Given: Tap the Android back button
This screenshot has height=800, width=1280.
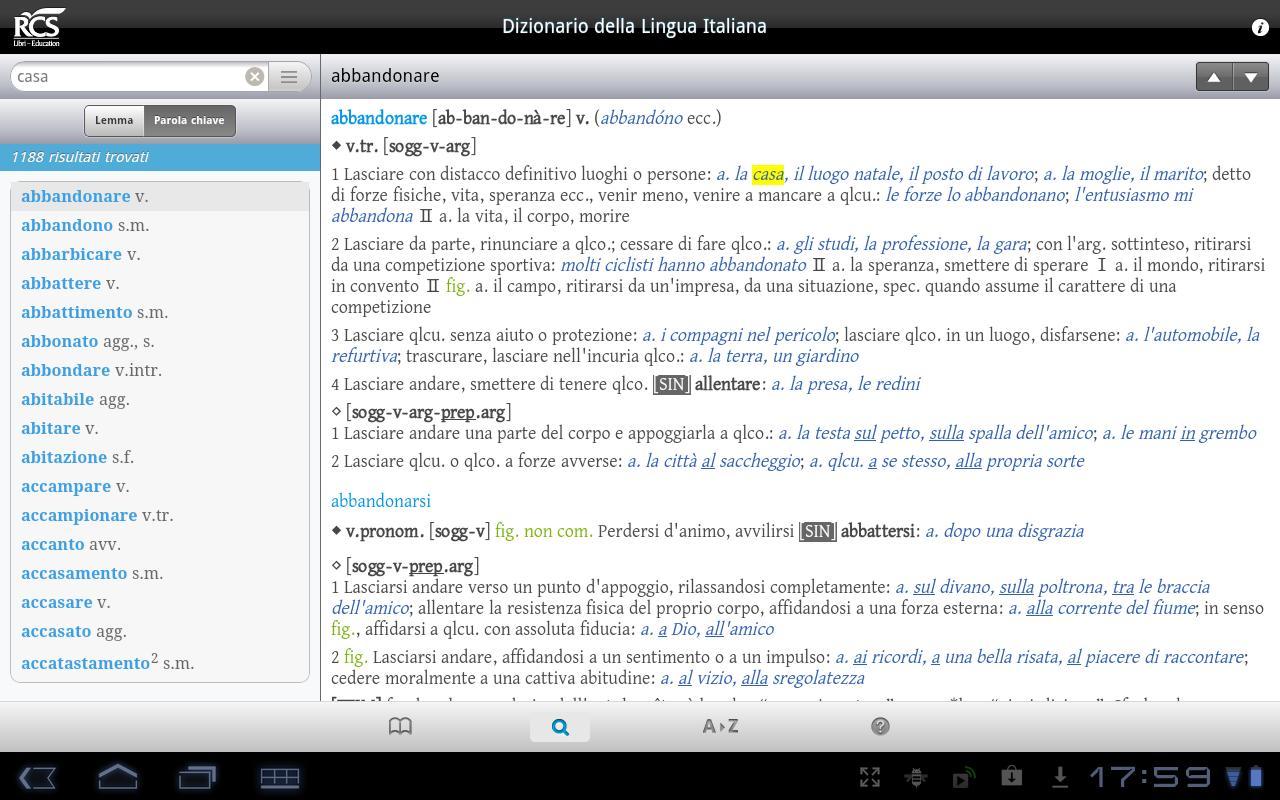Looking at the screenshot, I should 37,777.
